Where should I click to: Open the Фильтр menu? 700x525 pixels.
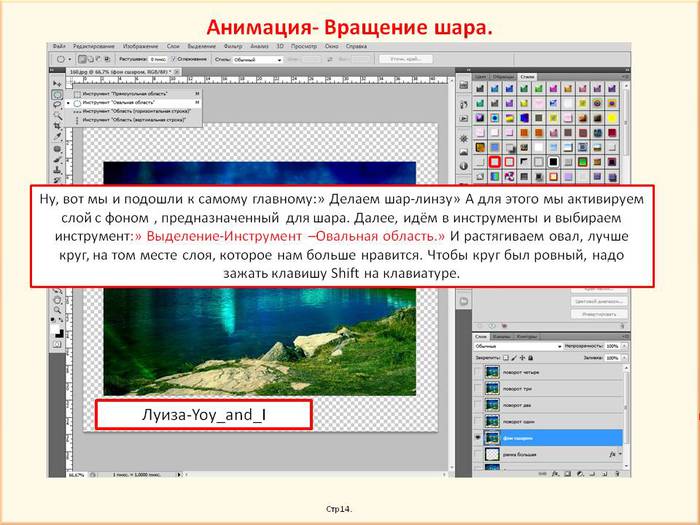click(233, 46)
